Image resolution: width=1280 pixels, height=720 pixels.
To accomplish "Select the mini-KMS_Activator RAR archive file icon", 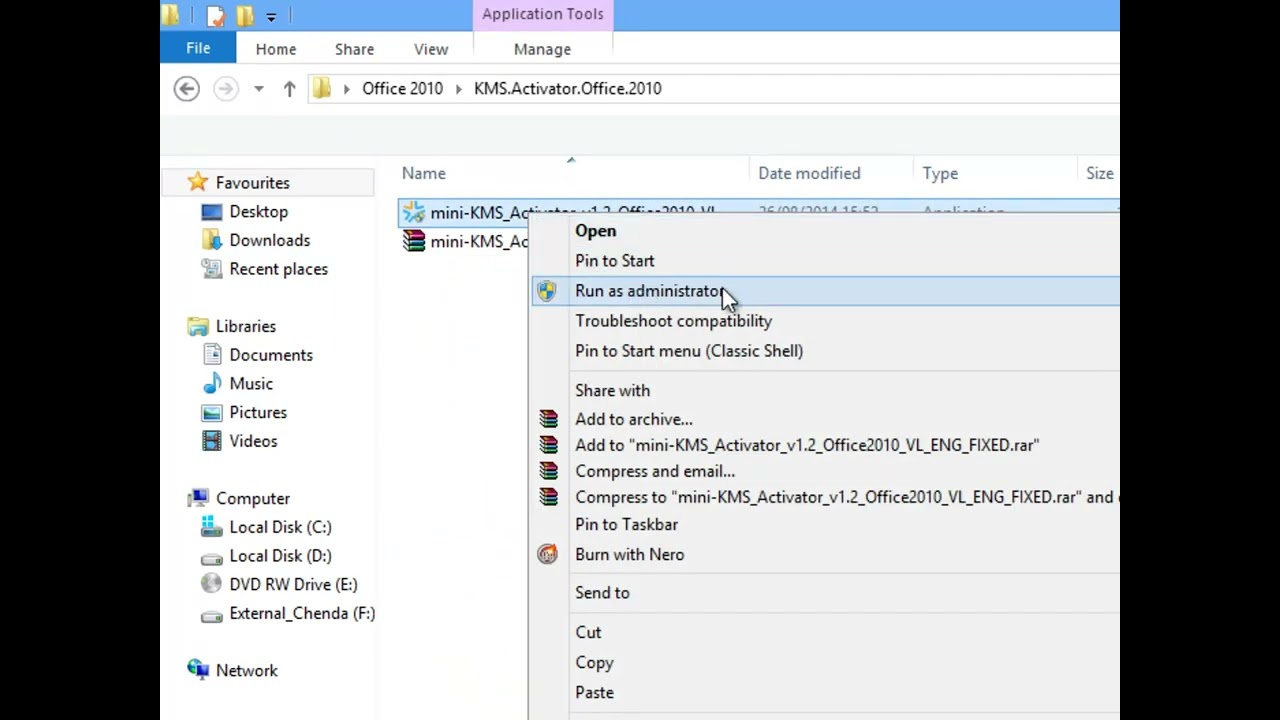I will (x=414, y=241).
